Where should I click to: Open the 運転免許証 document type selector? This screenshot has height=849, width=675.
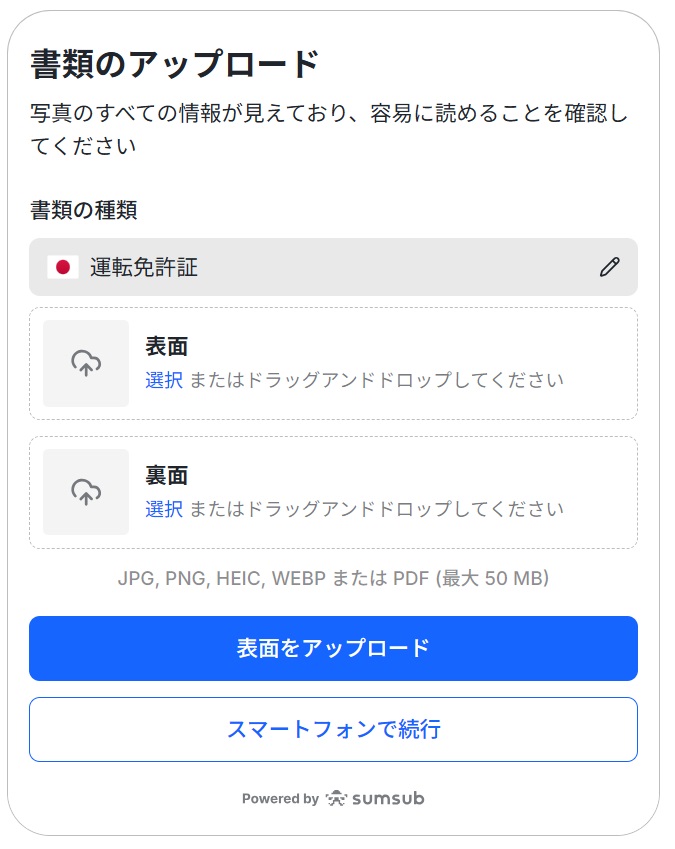click(300, 267)
